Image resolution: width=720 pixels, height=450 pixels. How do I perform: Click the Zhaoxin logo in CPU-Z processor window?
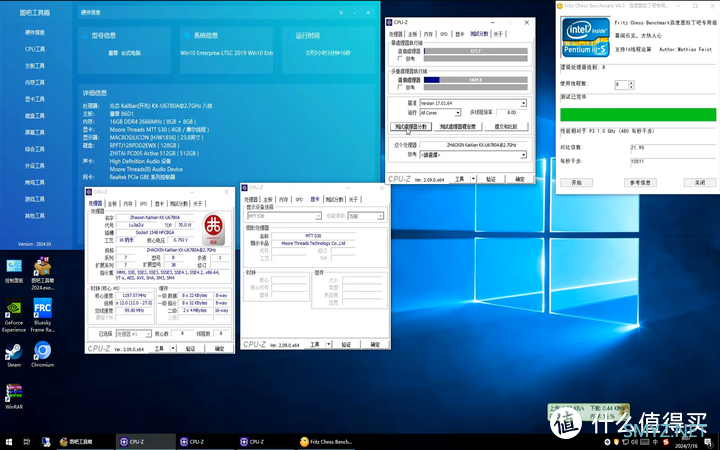coord(214,229)
